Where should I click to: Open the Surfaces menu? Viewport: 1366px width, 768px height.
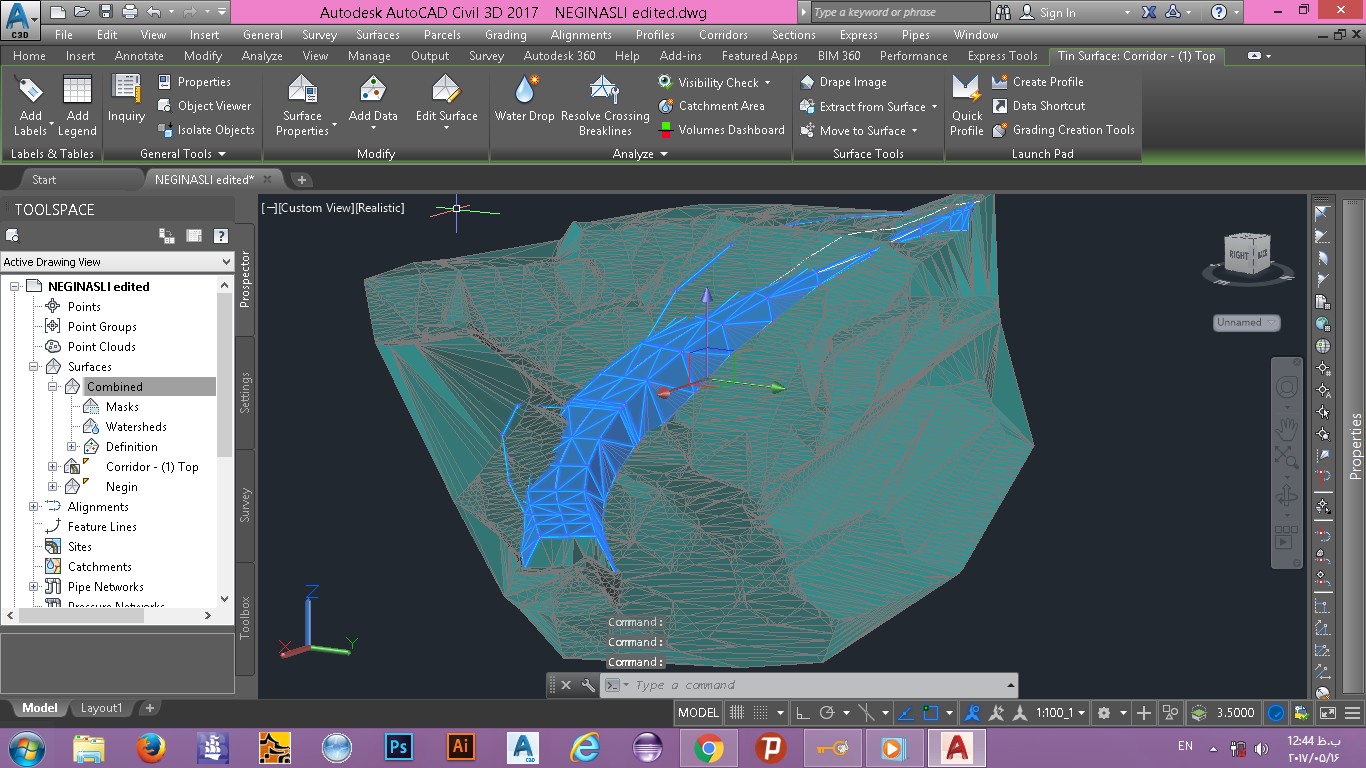click(x=378, y=35)
